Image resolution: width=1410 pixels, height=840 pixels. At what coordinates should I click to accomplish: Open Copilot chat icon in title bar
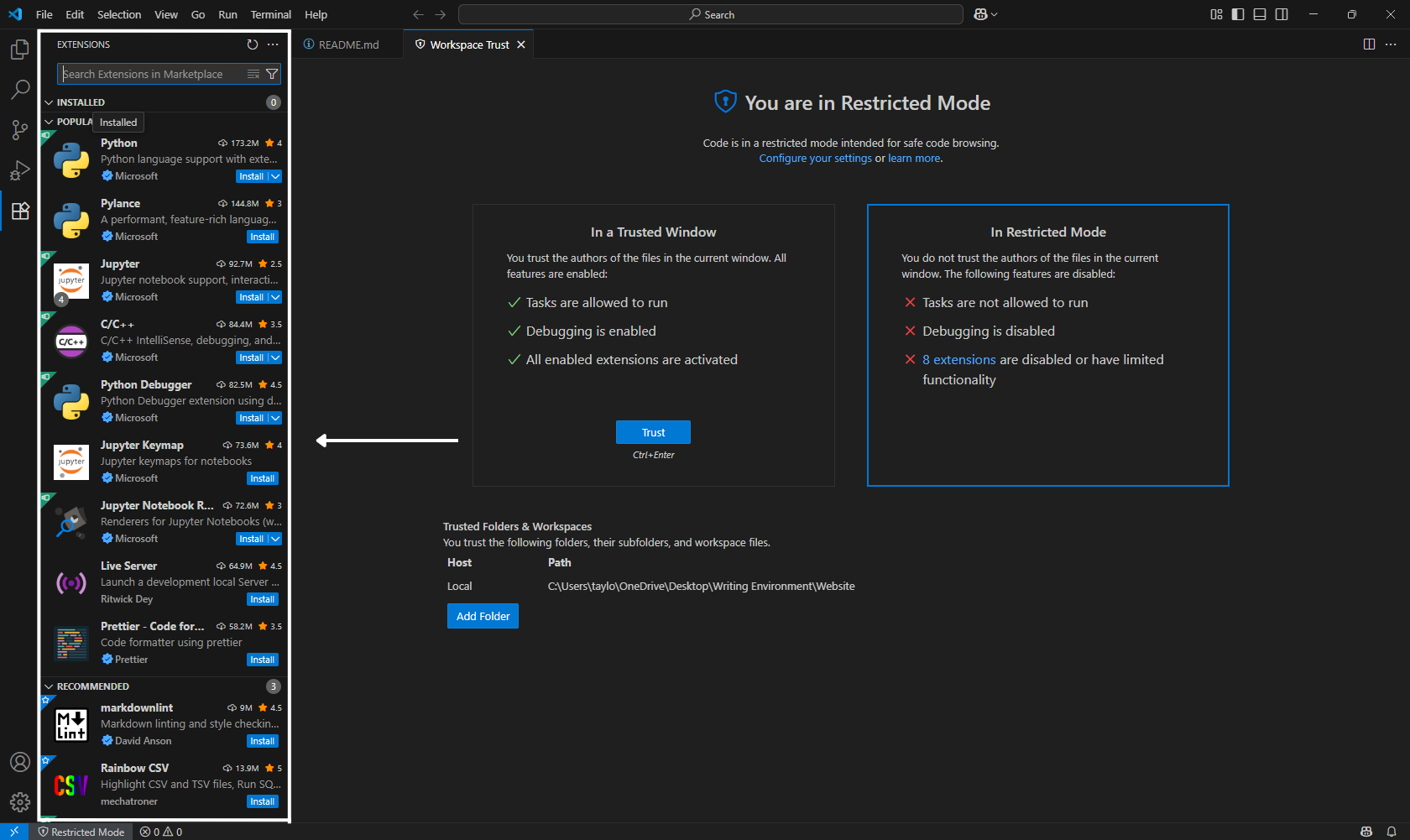[x=980, y=14]
